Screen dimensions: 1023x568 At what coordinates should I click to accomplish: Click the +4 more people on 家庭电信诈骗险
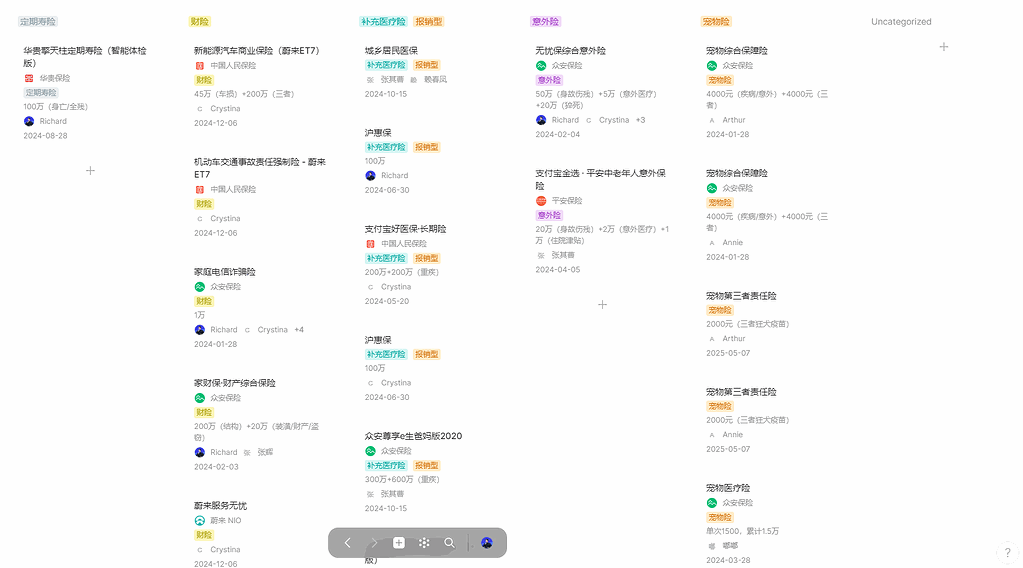tap(299, 330)
